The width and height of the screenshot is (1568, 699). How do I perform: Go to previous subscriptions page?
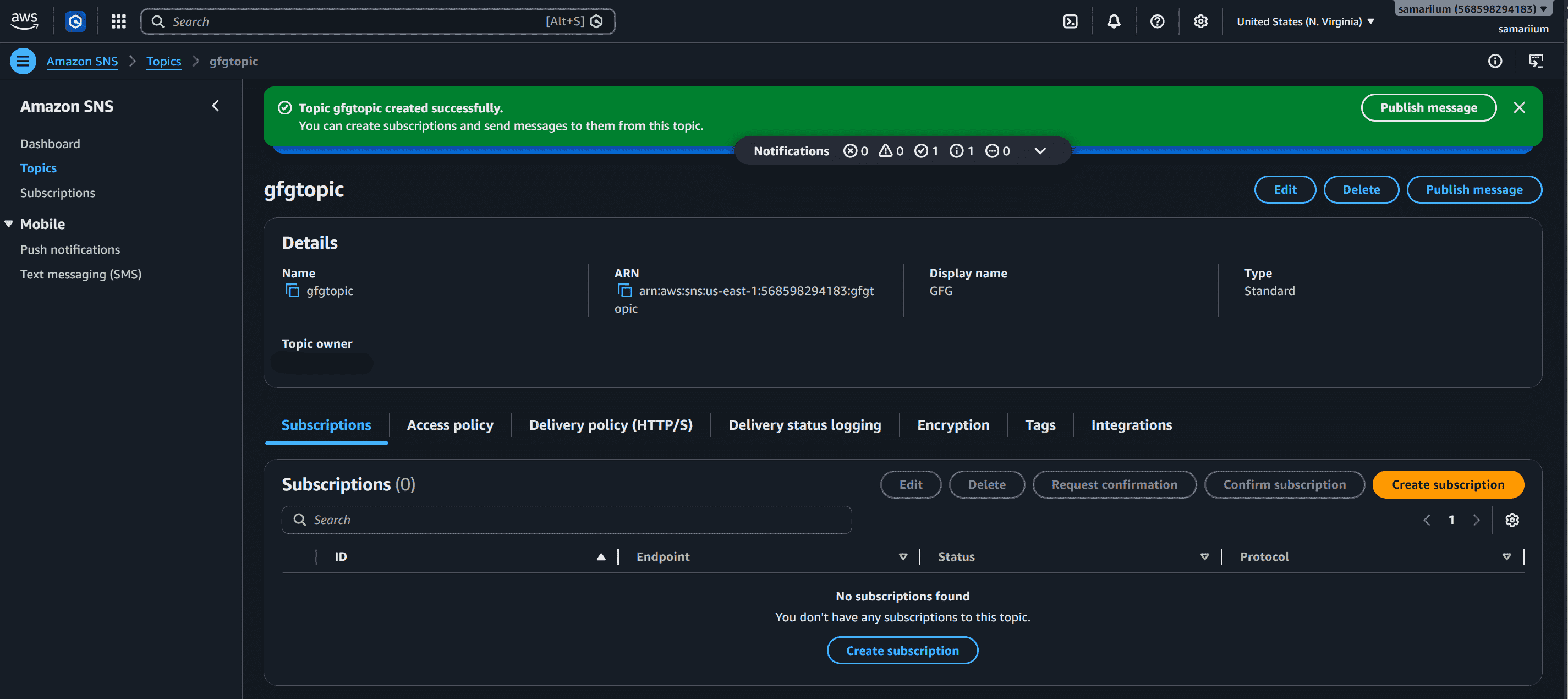coord(1427,520)
